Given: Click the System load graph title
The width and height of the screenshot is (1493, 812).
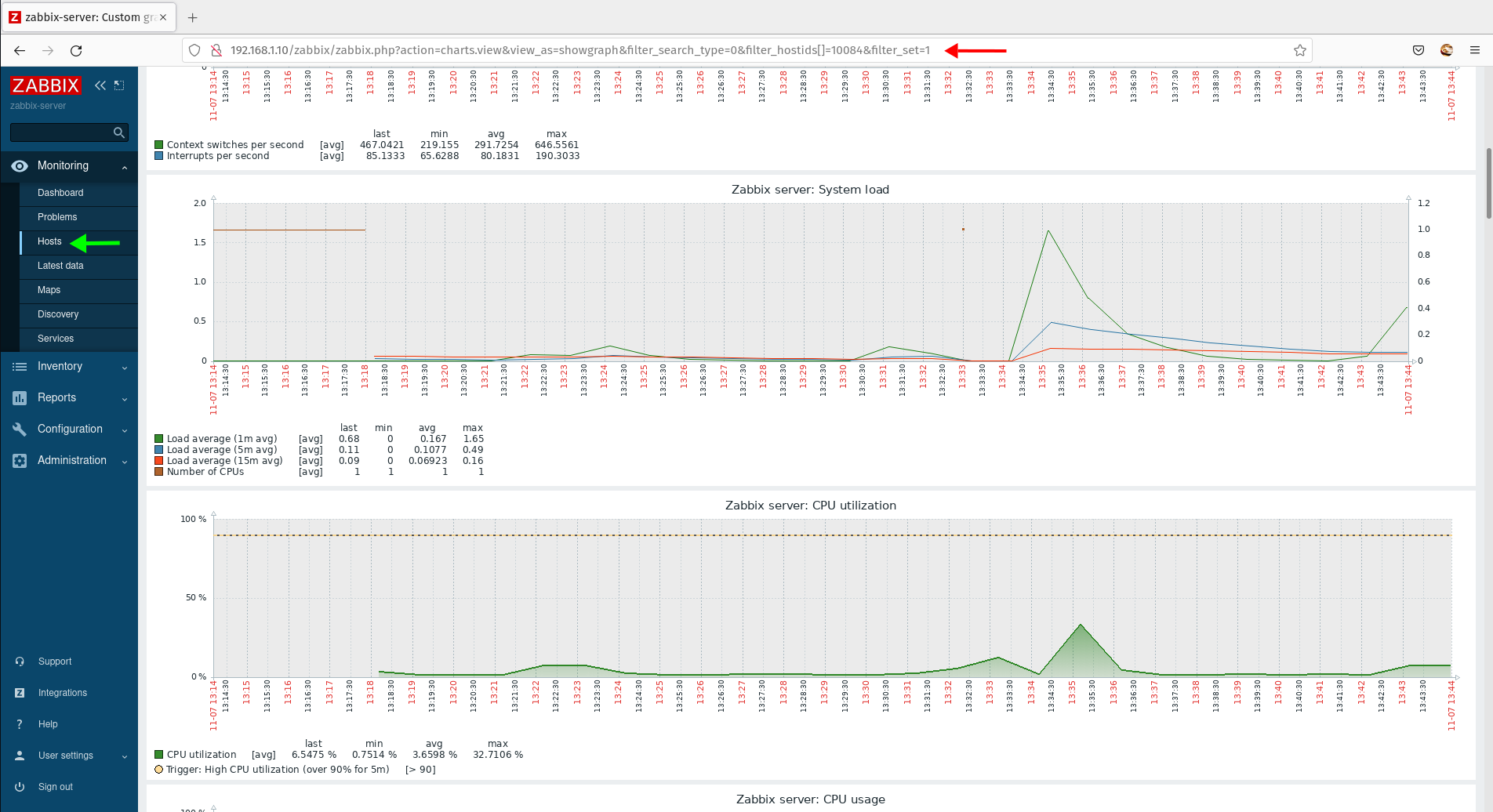Looking at the screenshot, I should [x=810, y=190].
